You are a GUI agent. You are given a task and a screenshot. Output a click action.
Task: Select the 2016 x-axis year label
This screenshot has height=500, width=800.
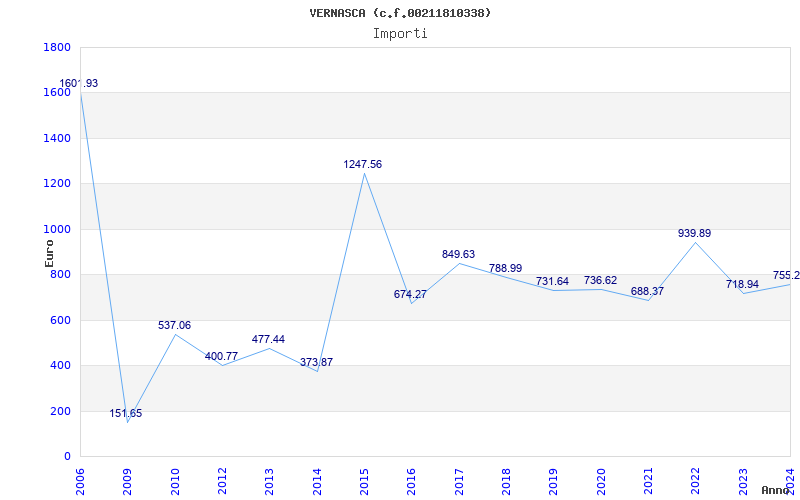click(411, 482)
